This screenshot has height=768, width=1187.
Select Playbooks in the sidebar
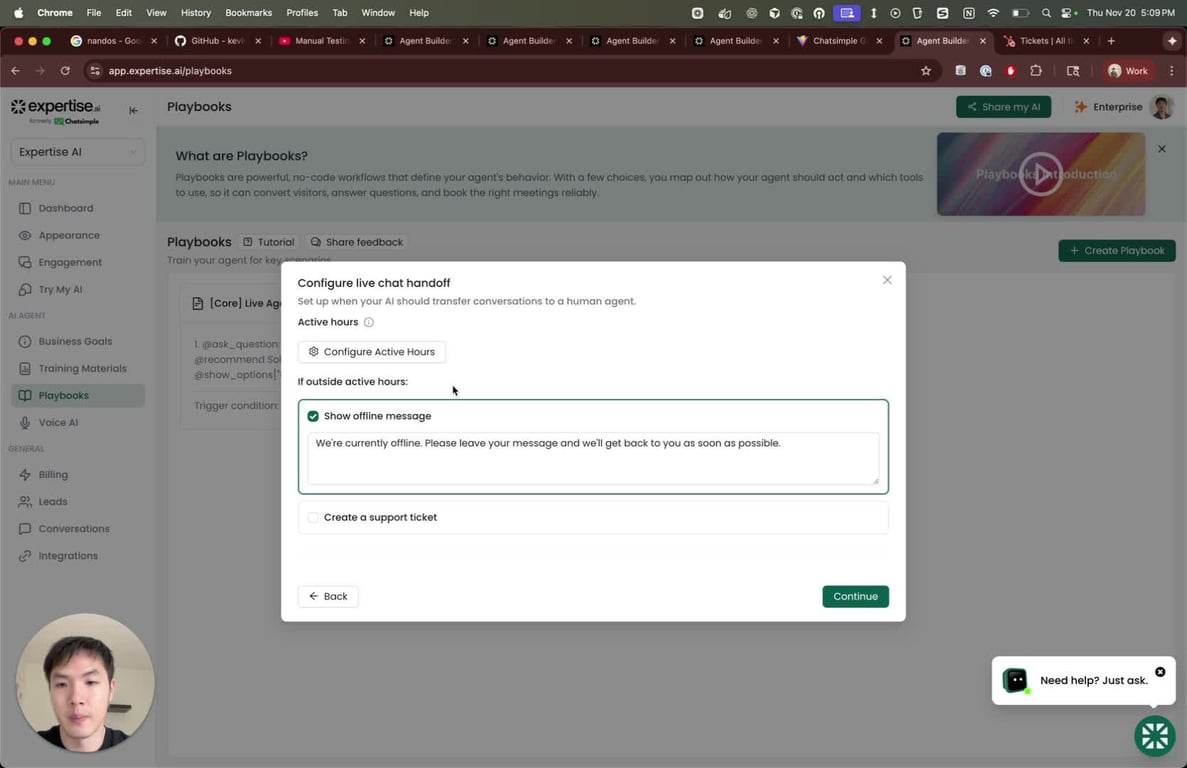pyautogui.click(x=78, y=396)
